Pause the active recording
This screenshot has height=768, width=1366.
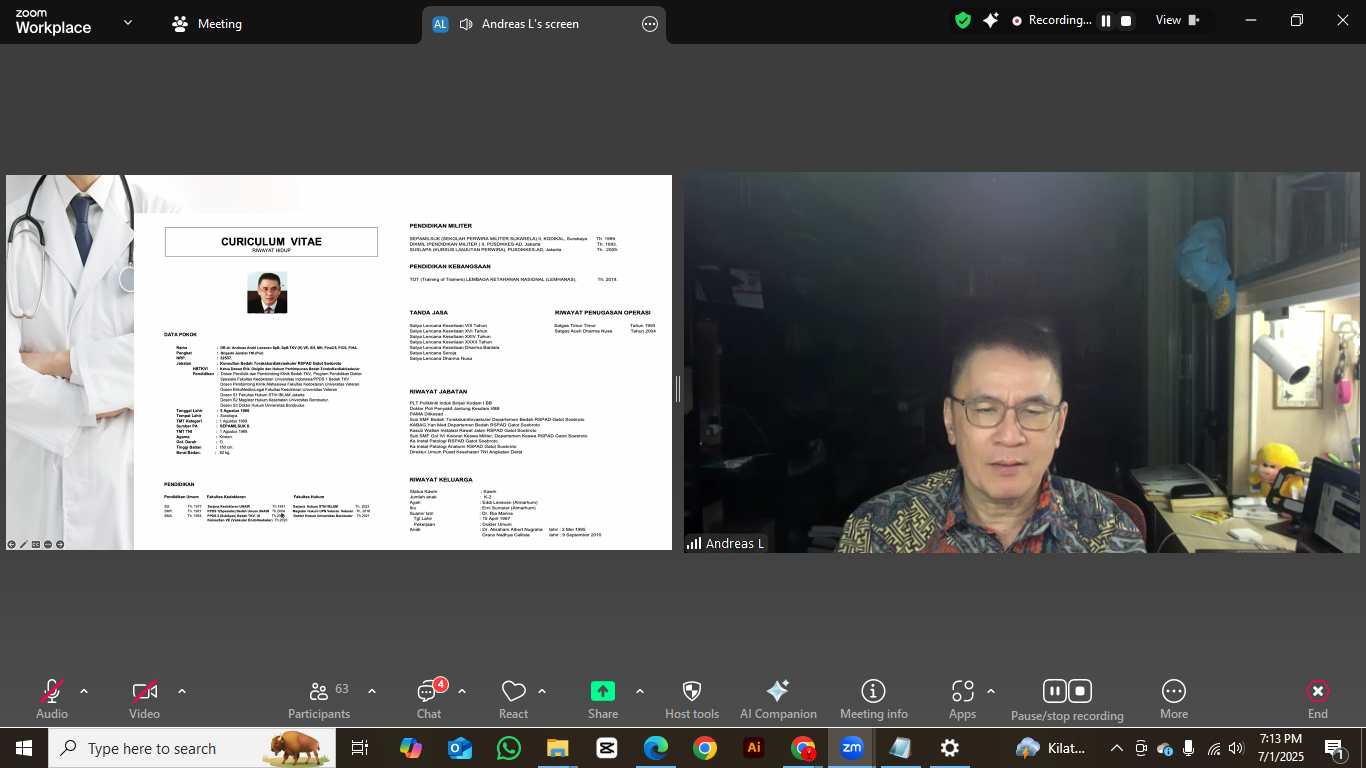coord(1055,690)
